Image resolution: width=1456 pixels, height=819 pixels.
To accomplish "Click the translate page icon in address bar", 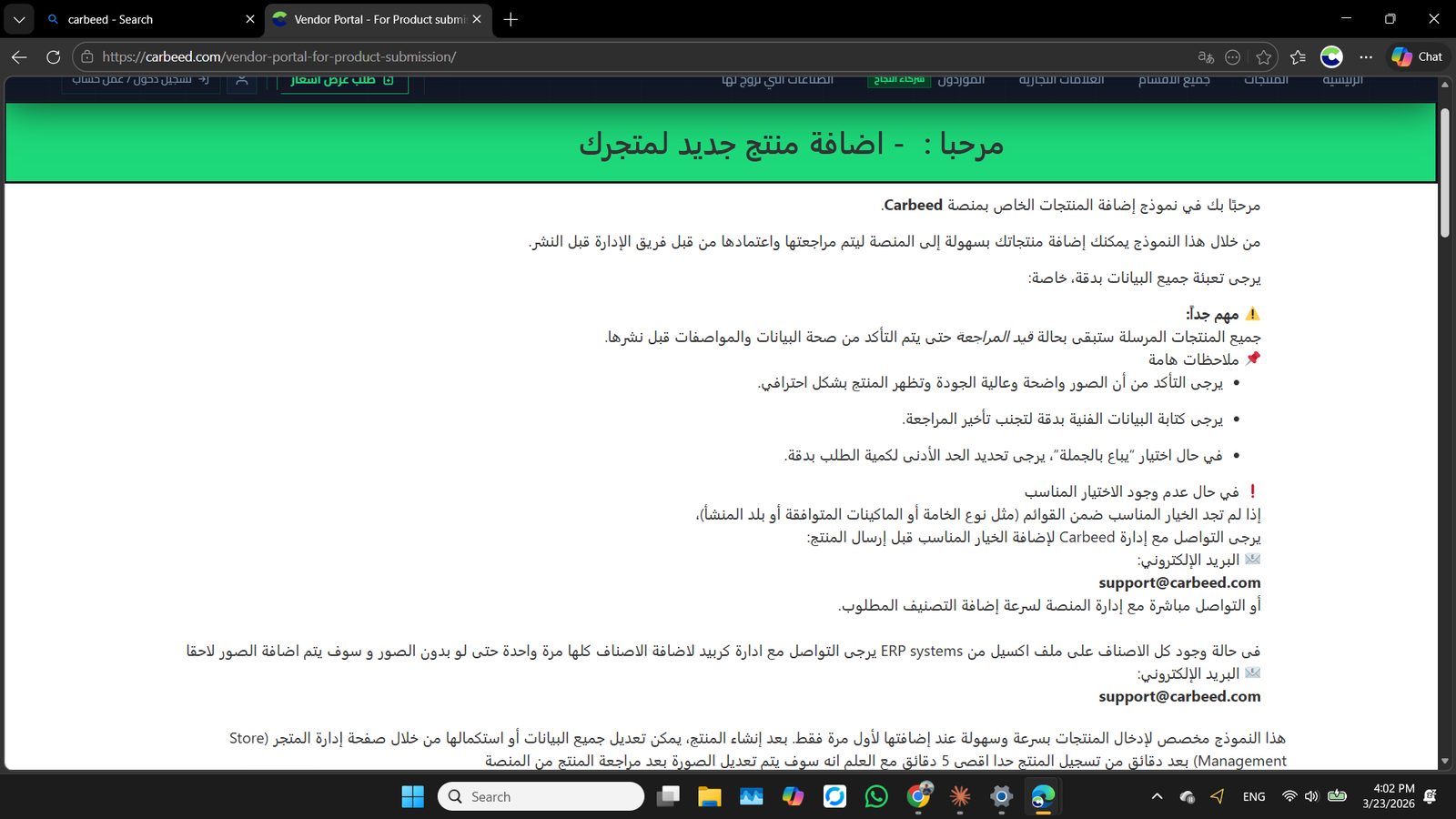I will (x=1206, y=57).
